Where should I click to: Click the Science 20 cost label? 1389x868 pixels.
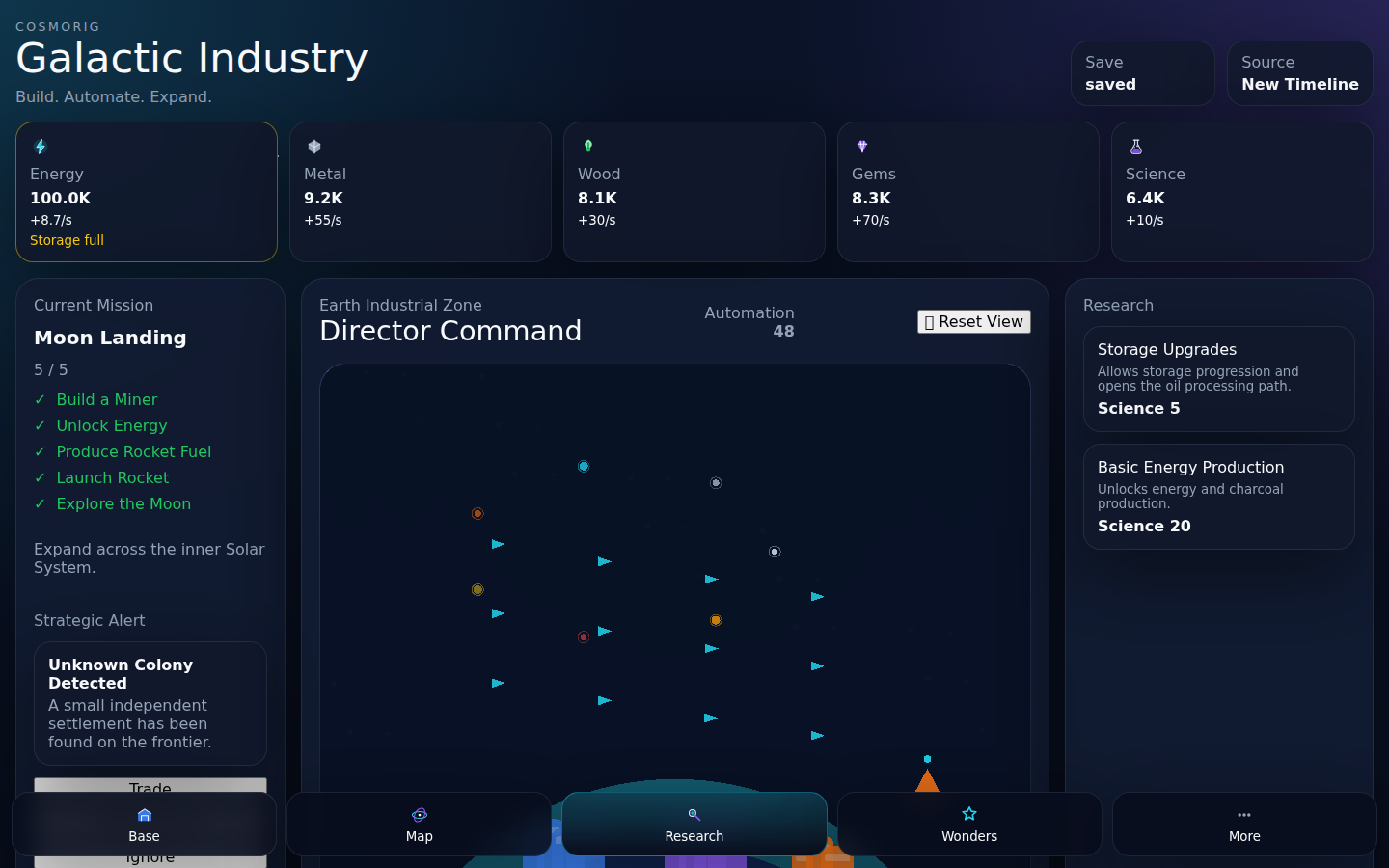click(1144, 526)
